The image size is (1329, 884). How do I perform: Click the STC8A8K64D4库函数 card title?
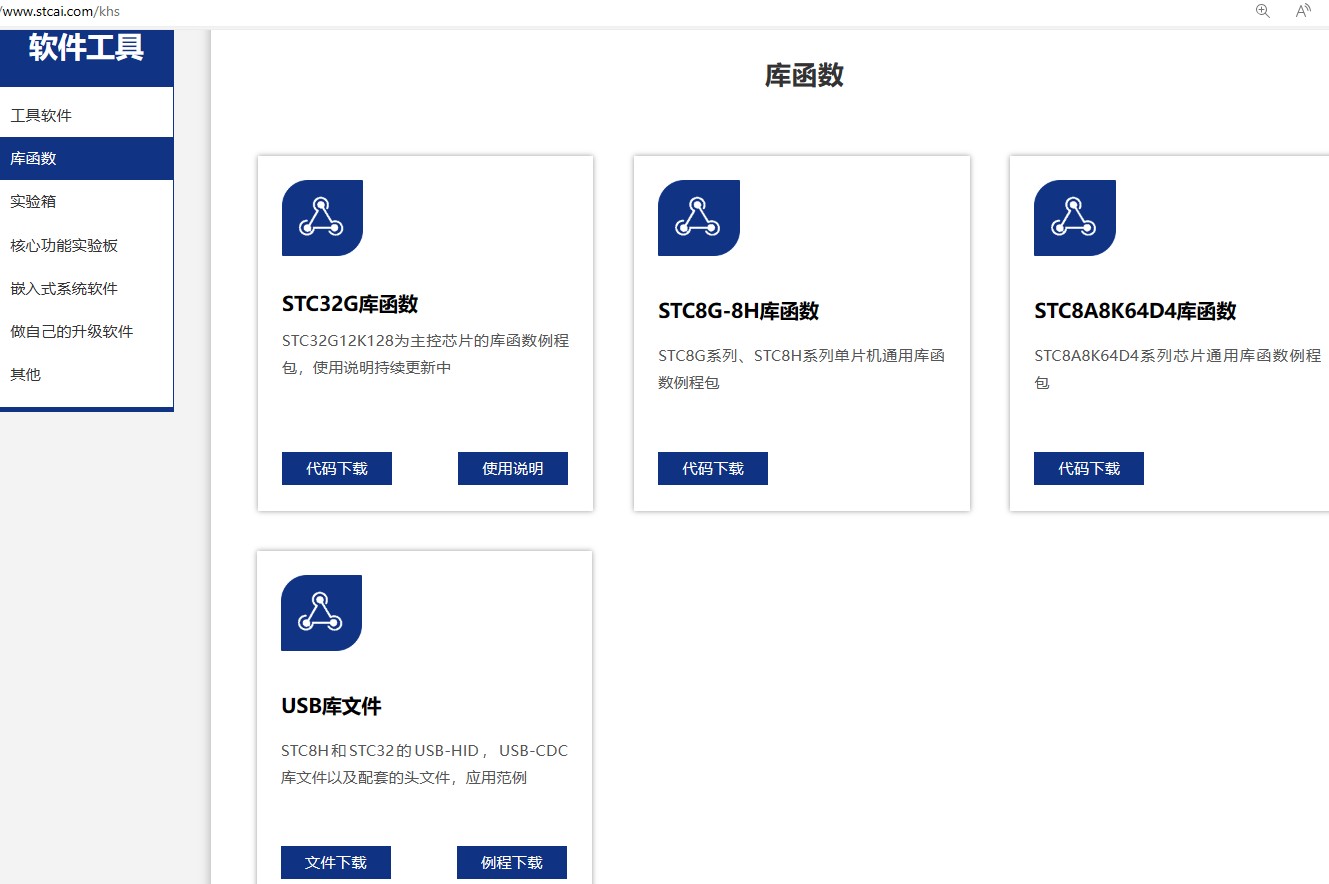coord(1135,311)
